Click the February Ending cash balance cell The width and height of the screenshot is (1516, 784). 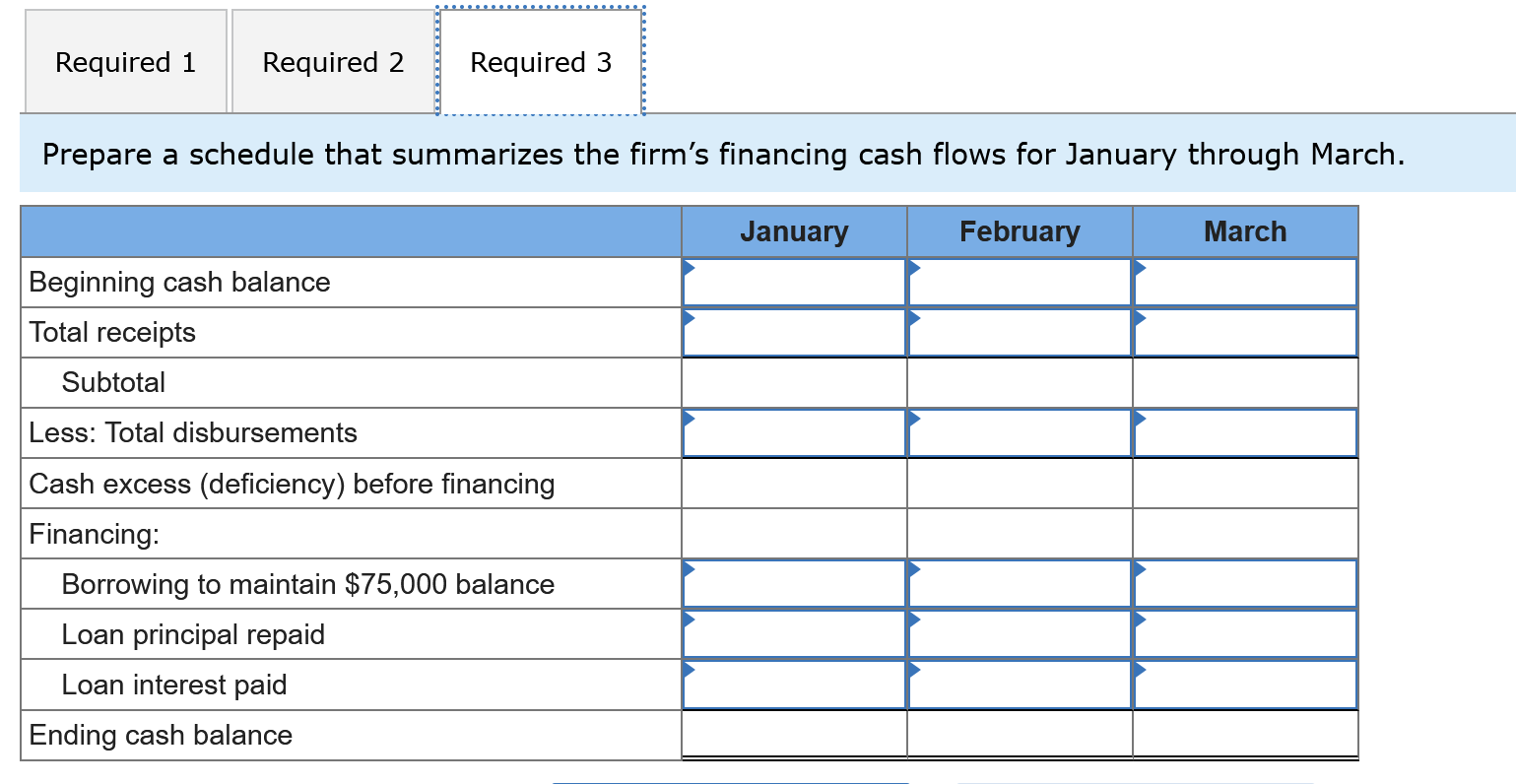[x=1020, y=735]
